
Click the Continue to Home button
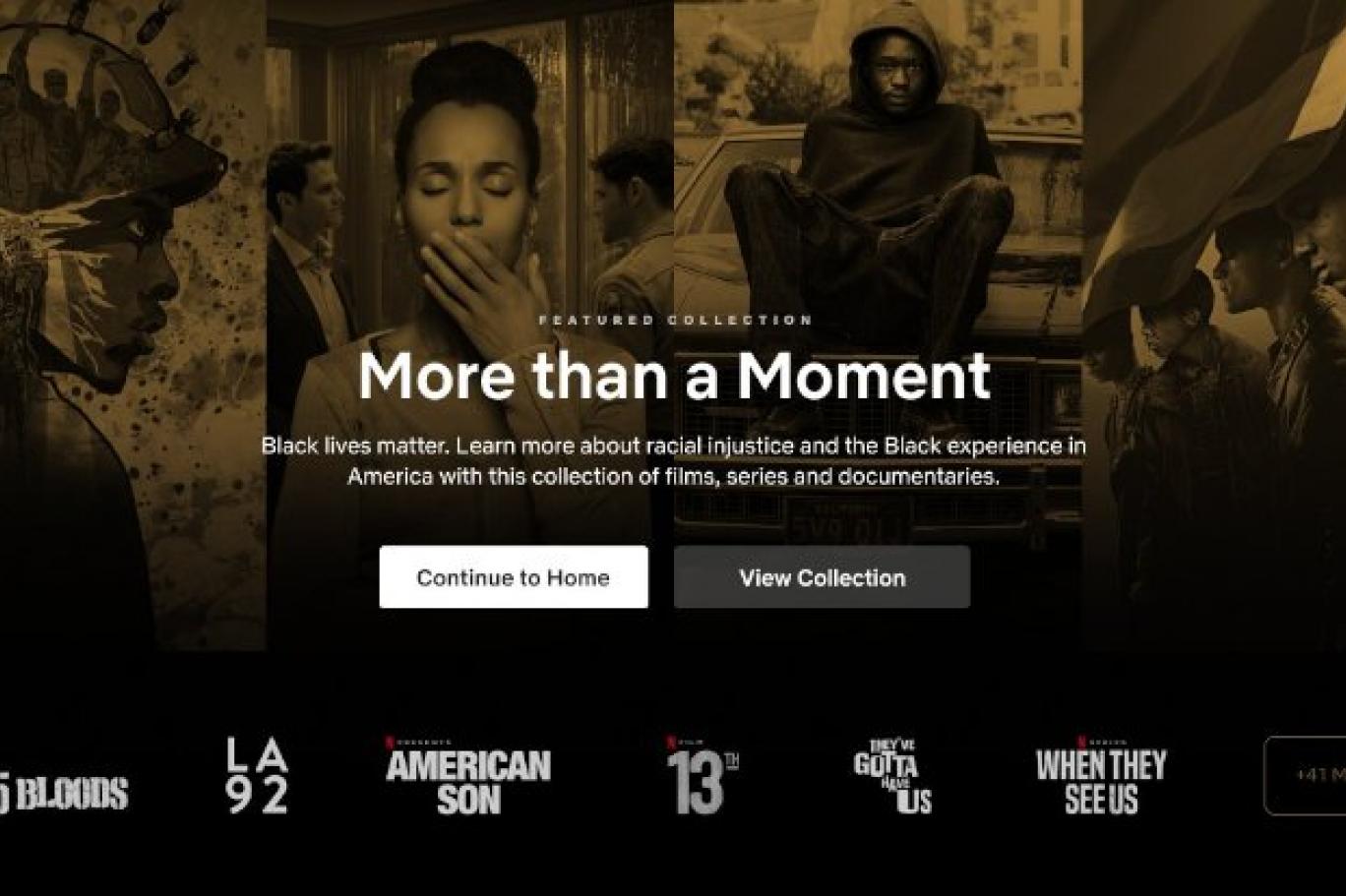(x=514, y=577)
